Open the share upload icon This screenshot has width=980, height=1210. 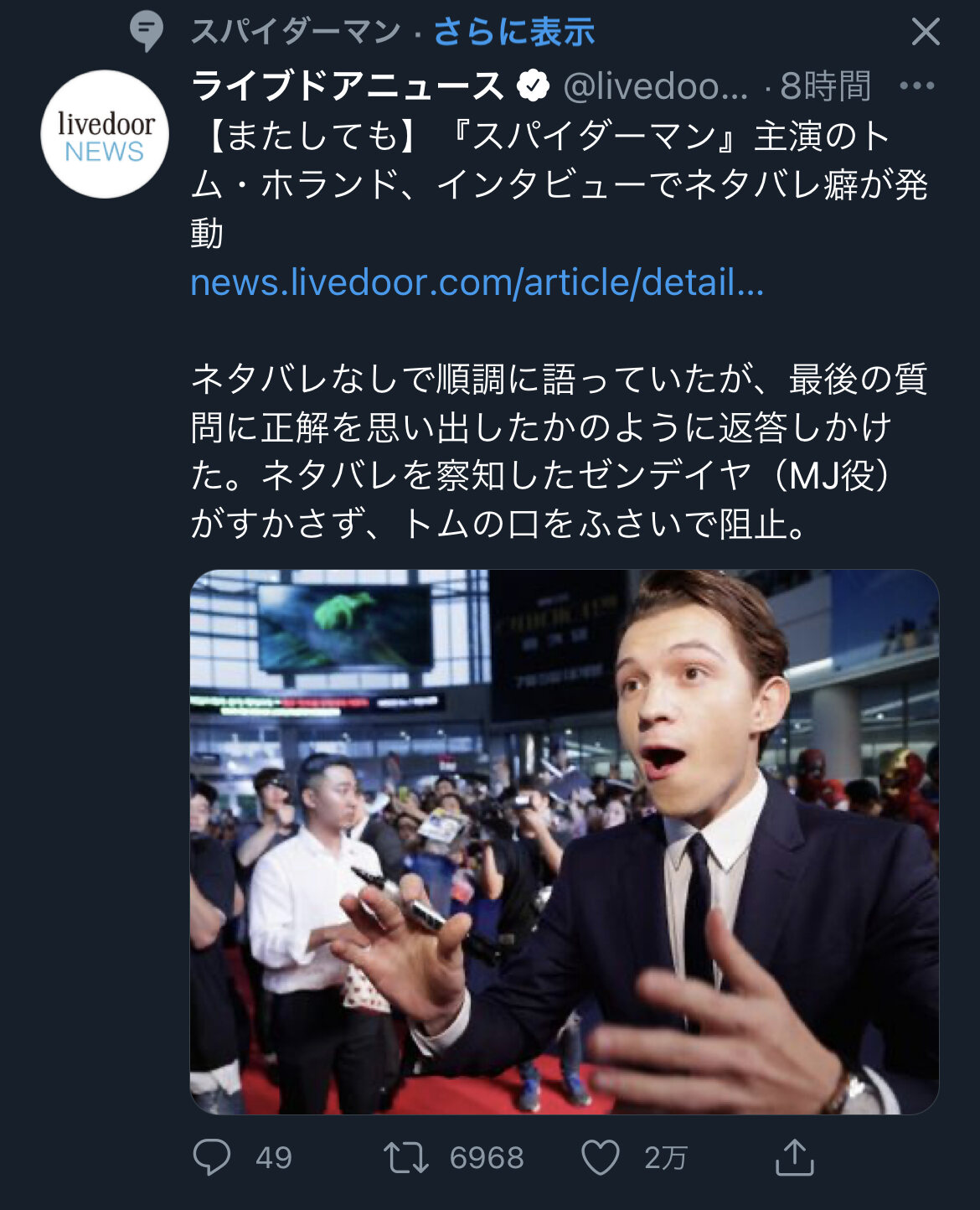tap(794, 1157)
